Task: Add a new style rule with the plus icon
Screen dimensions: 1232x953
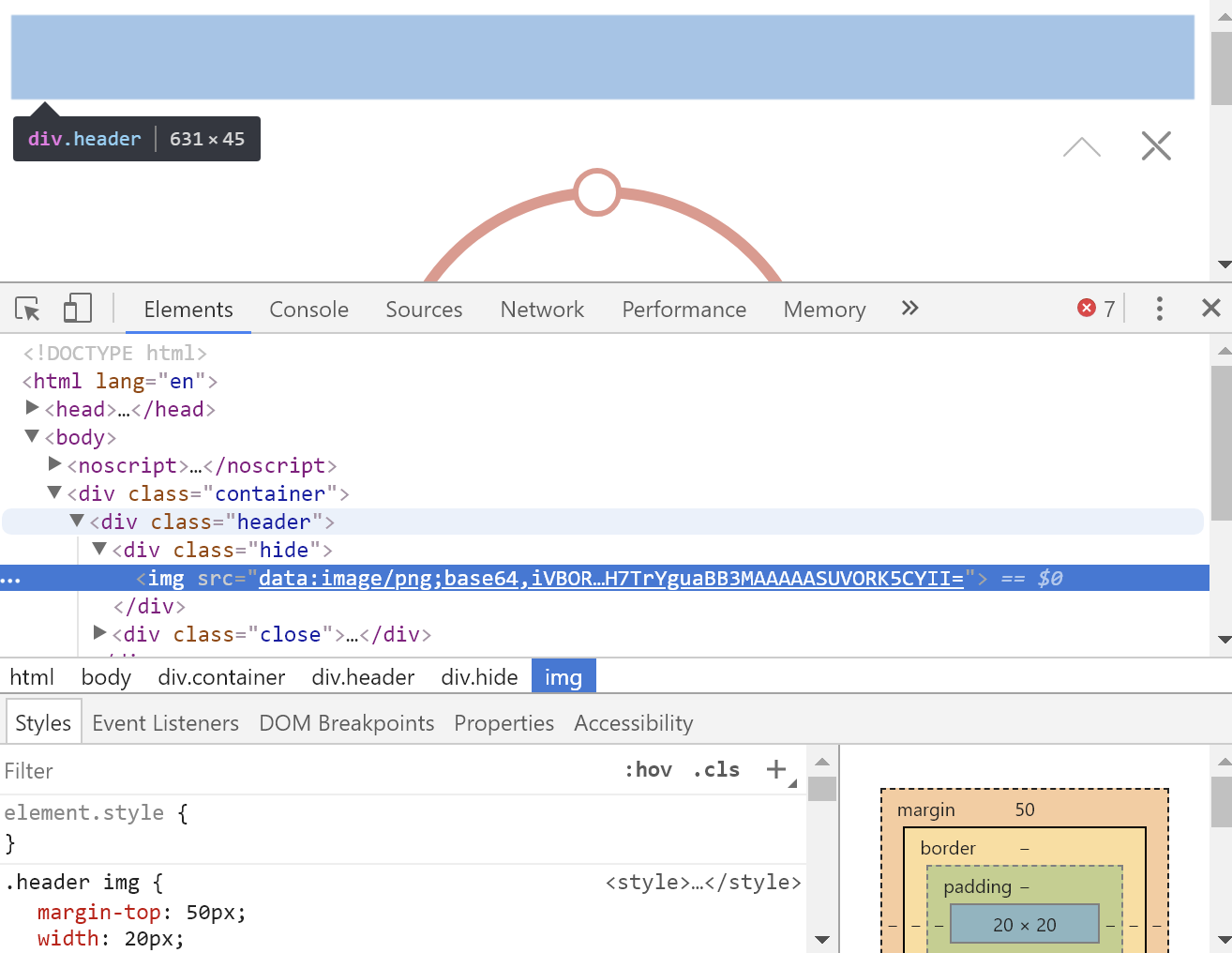Action: 776,769
